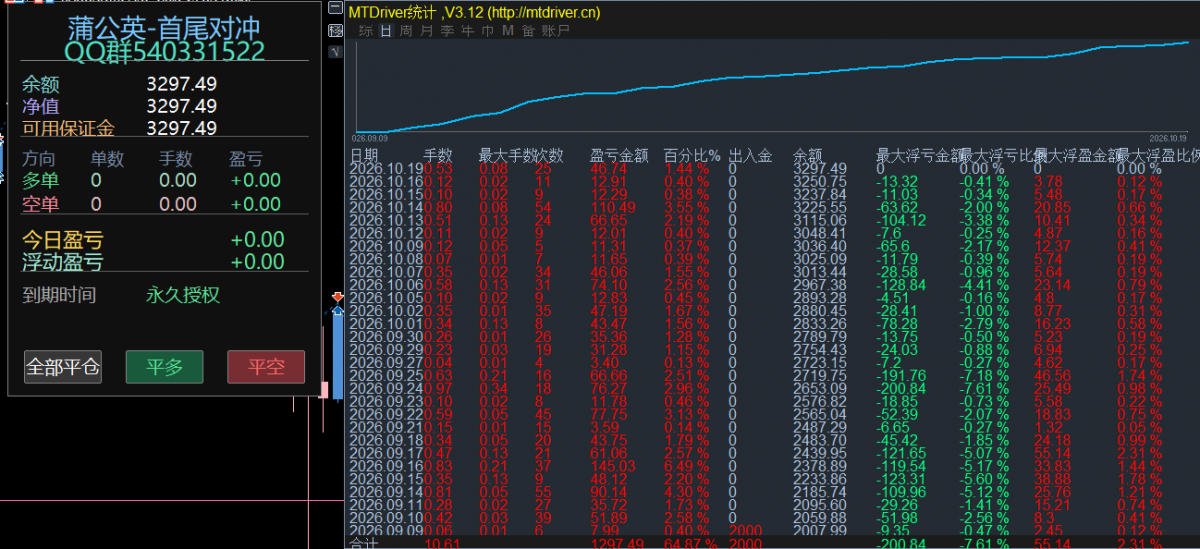This screenshot has width=1200, height=549.
Task: Open the 账户 account tab
Action: tap(556, 31)
